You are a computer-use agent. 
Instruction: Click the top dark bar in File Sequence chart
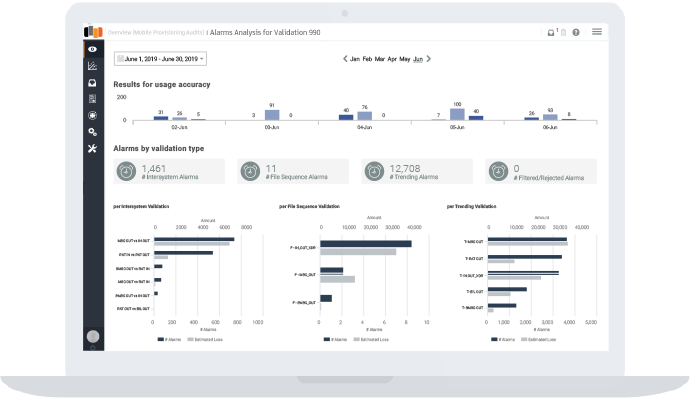366,244
